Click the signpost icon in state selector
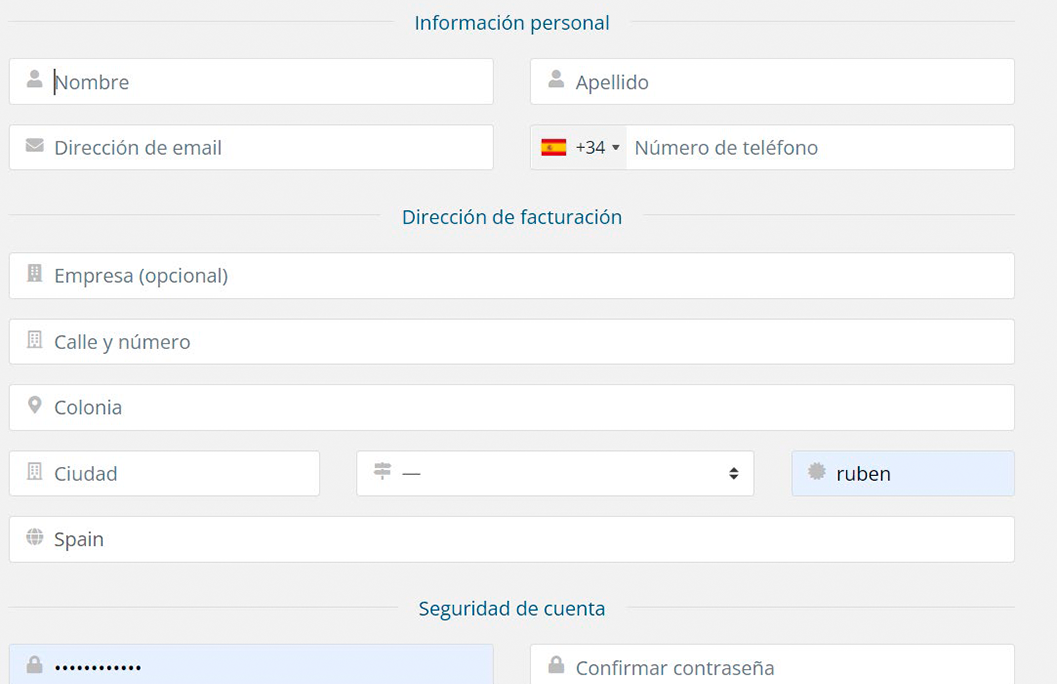The image size is (1057, 684). pyautogui.click(x=382, y=472)
